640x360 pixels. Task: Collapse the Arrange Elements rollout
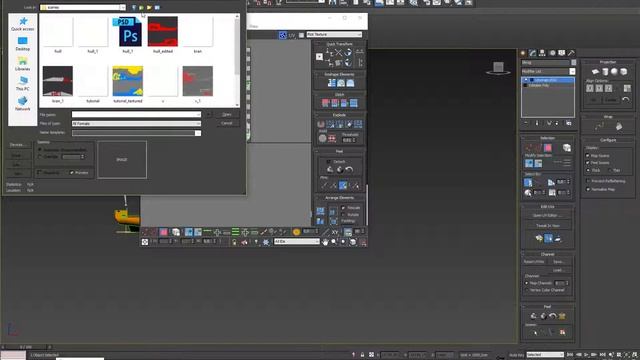(339, 198)
